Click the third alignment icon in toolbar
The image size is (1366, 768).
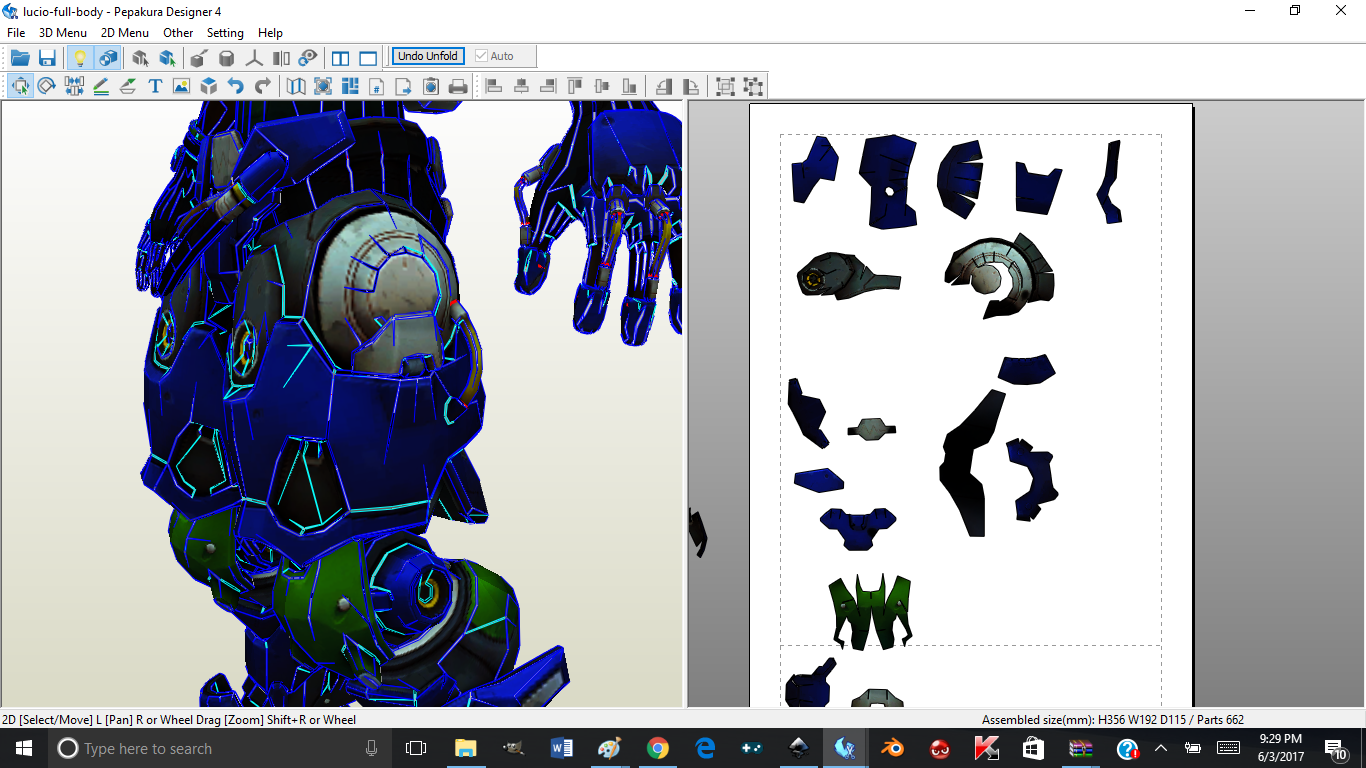[548, 86]
